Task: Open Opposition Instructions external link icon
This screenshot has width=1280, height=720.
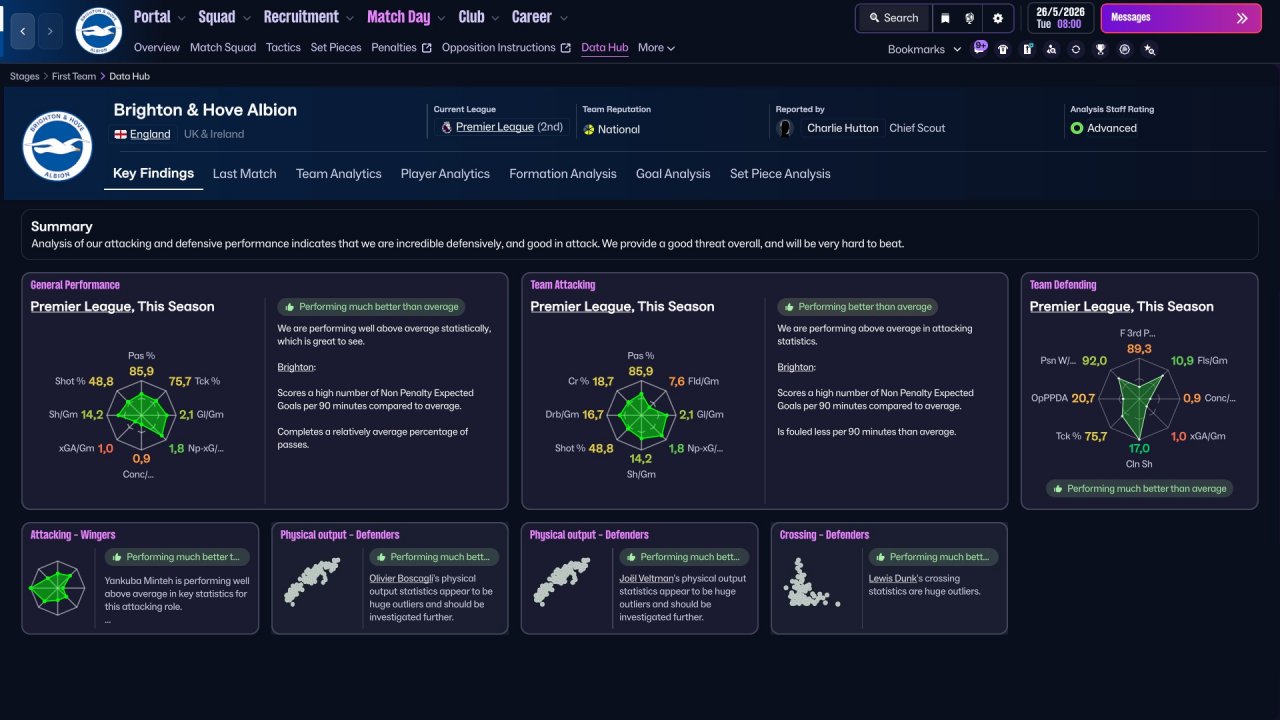Action: [566, 48]
